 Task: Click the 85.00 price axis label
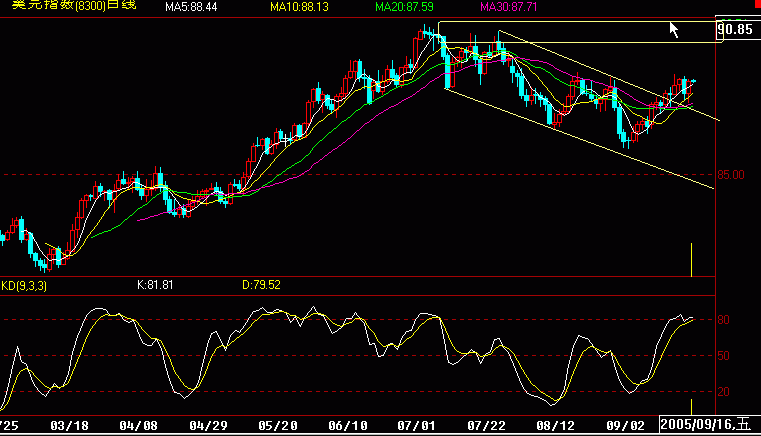(x=731, y=175)
